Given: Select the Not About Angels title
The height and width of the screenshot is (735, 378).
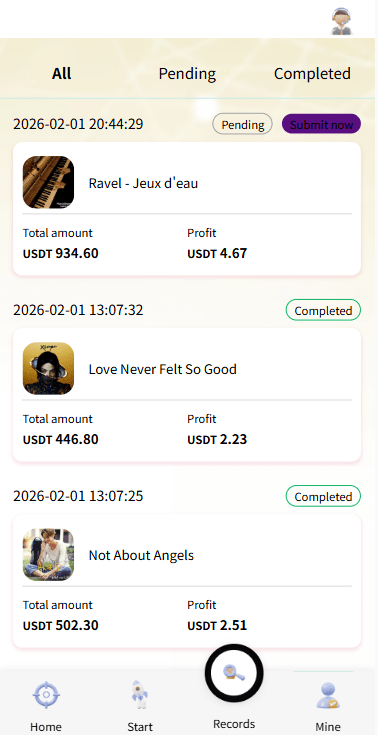Looking at the screenshot, I should point(141,555).
